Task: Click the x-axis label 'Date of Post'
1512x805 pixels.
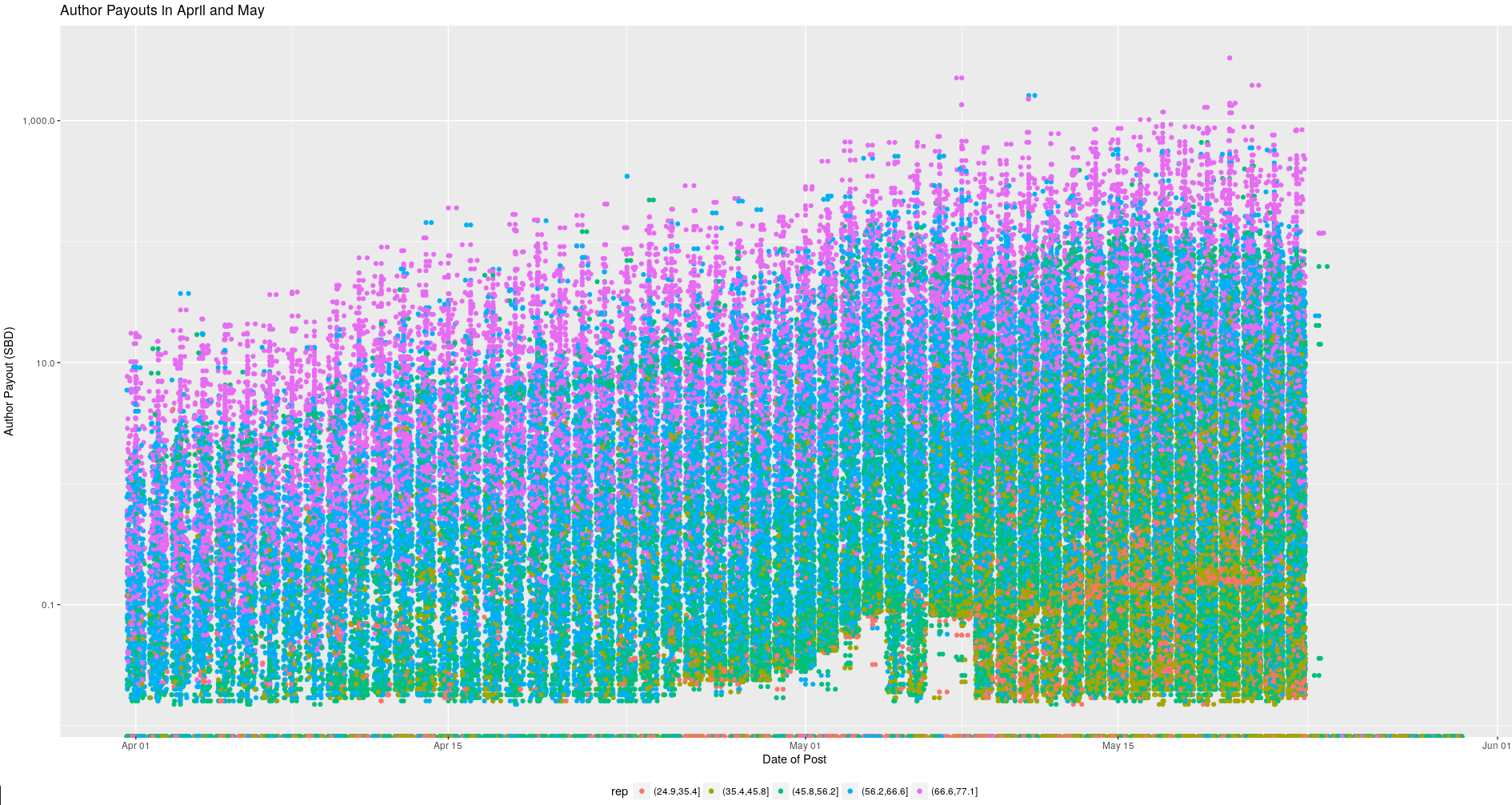Action: point(794,759)
